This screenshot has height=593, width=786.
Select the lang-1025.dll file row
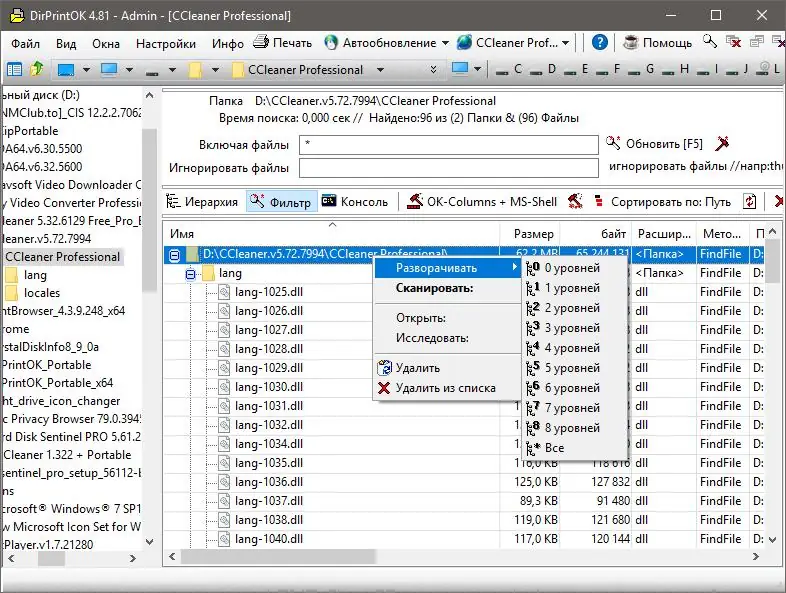(464, 292)
